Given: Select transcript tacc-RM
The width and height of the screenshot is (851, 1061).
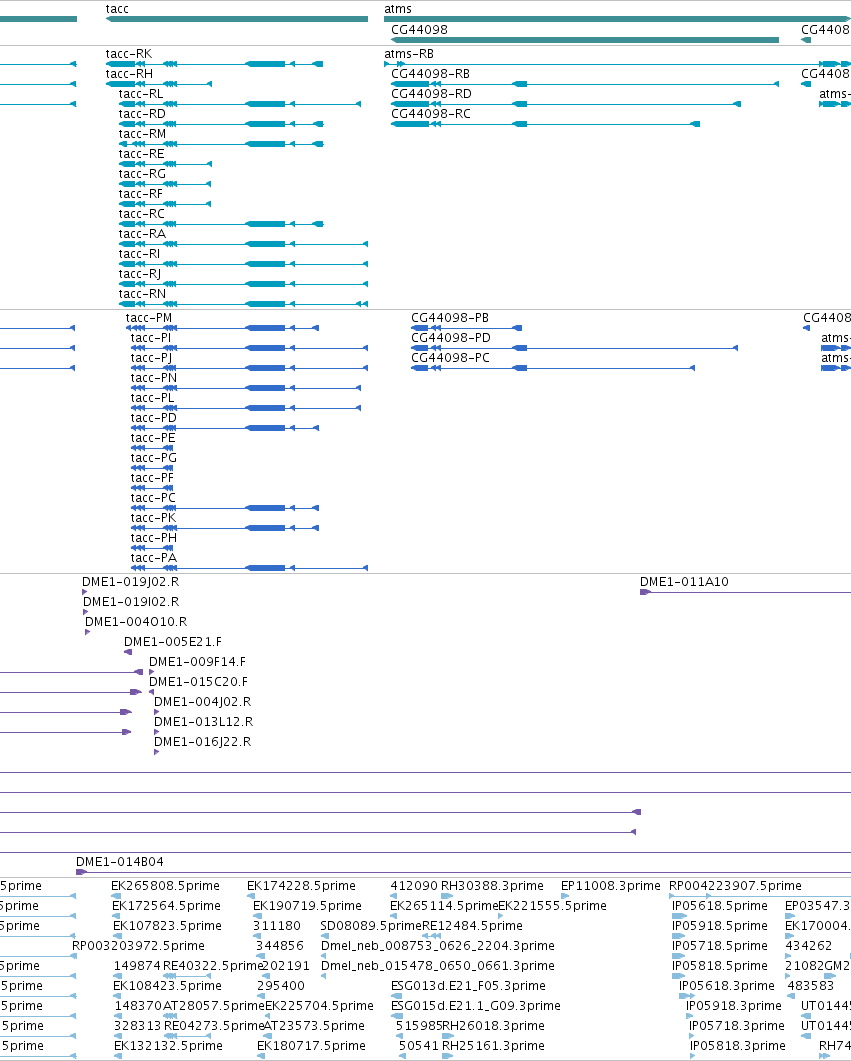Looking at the screenshot, I should click(142, 134).
